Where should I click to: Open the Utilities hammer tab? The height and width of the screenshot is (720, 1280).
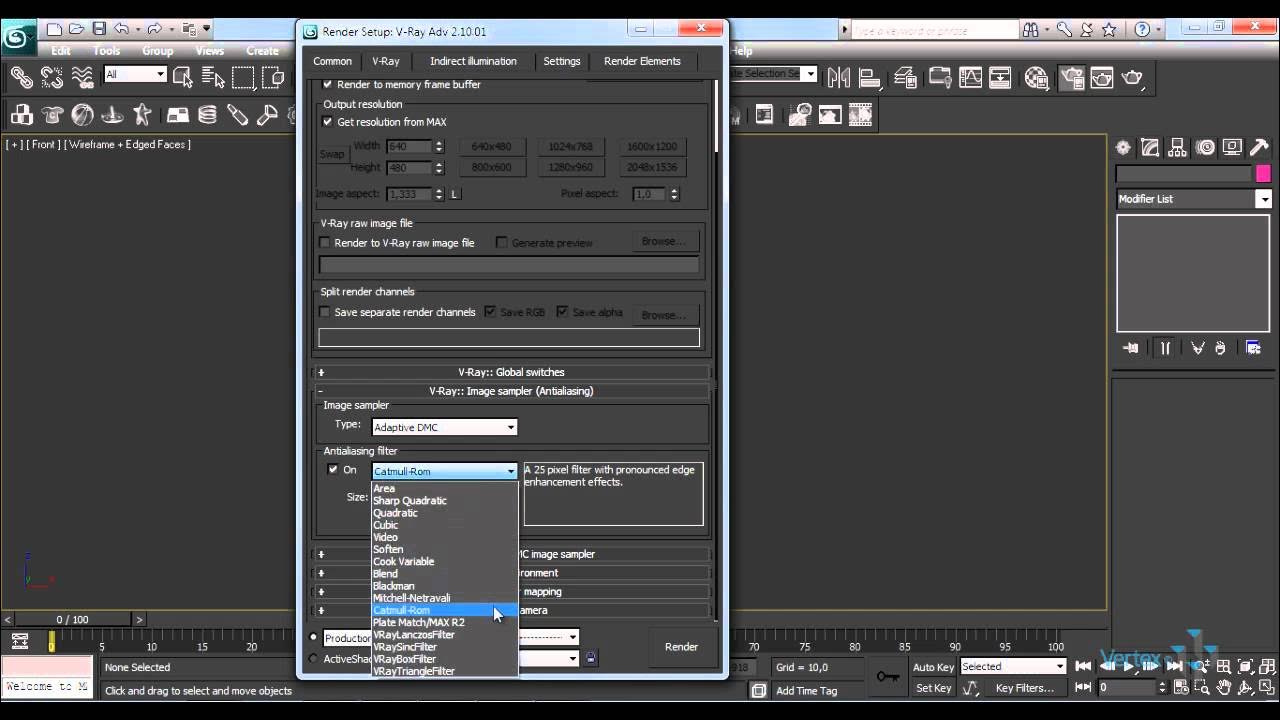click(1258, 148)
